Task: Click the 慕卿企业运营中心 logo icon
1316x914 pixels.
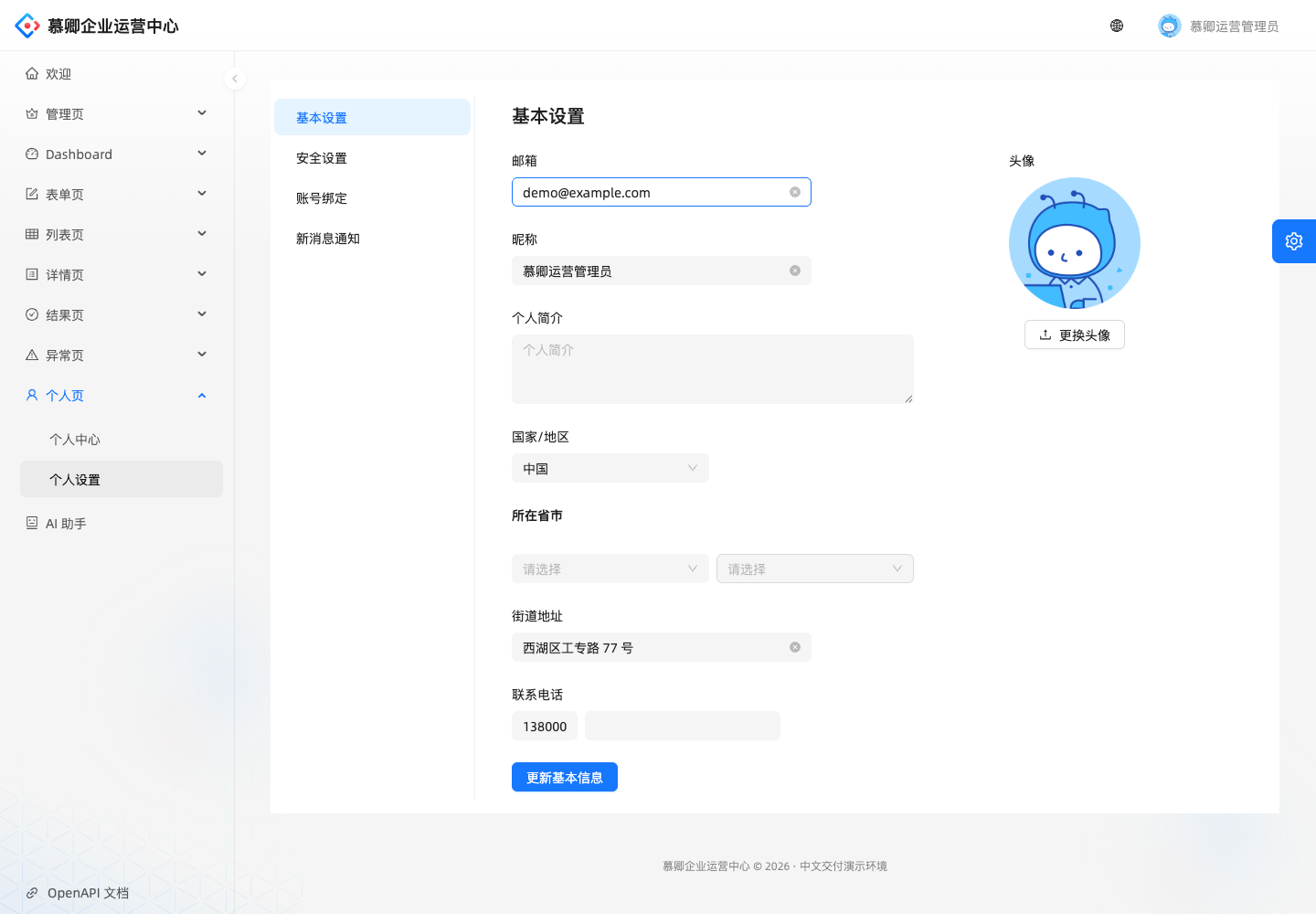Action: pos(27,26)
